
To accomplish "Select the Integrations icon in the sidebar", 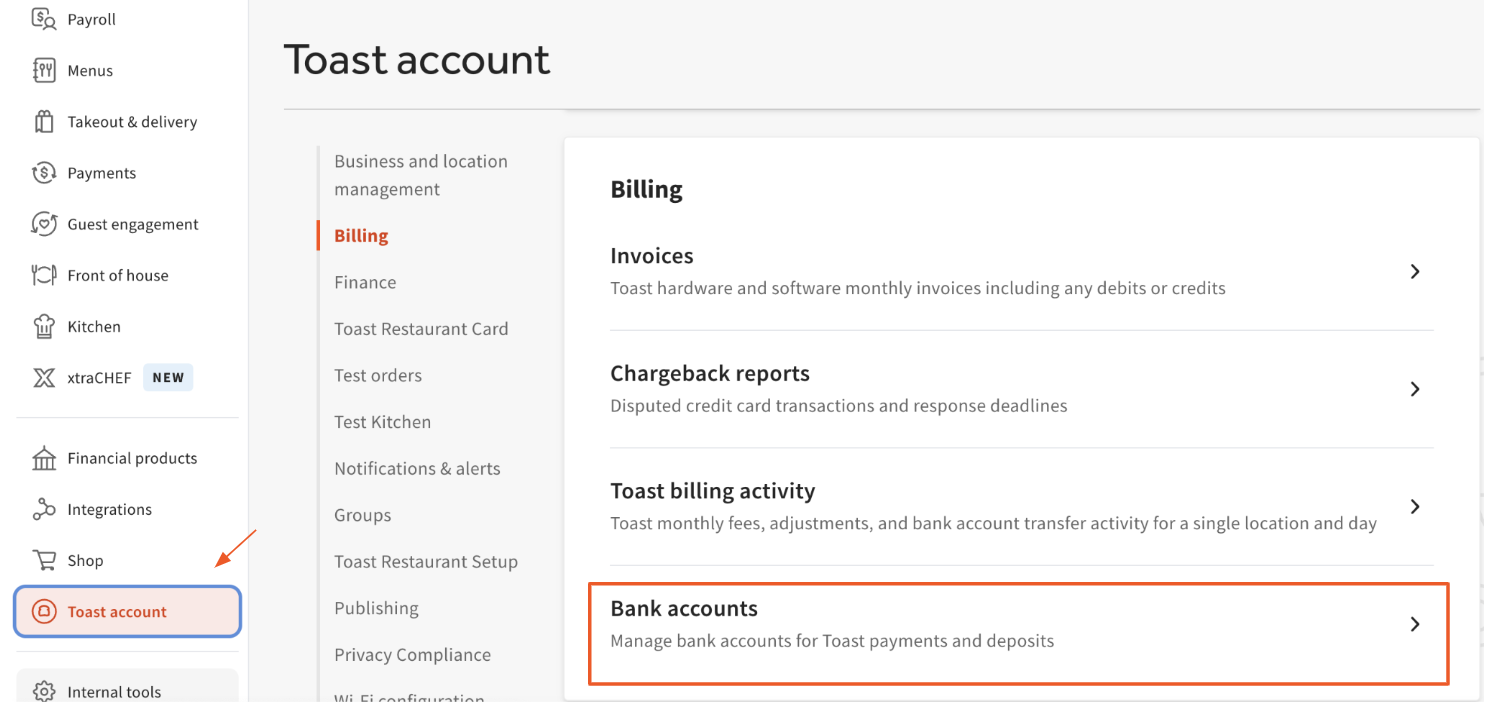I will [x=42, y=508].
